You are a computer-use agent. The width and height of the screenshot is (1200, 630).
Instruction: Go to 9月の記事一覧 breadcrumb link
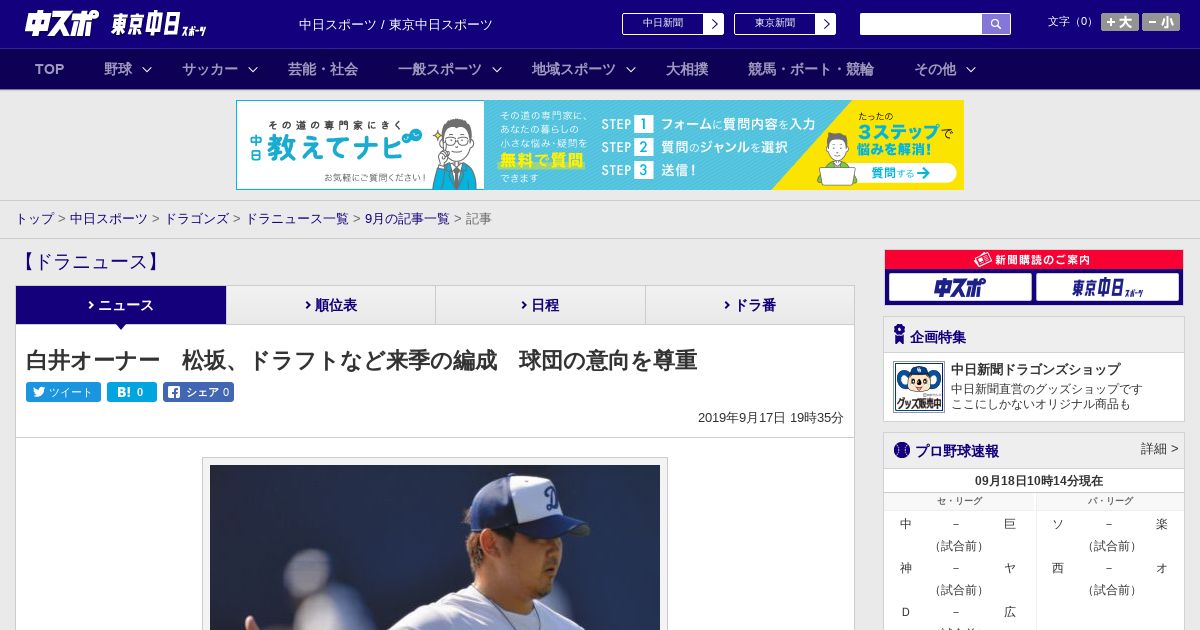(x=407, y=218)
